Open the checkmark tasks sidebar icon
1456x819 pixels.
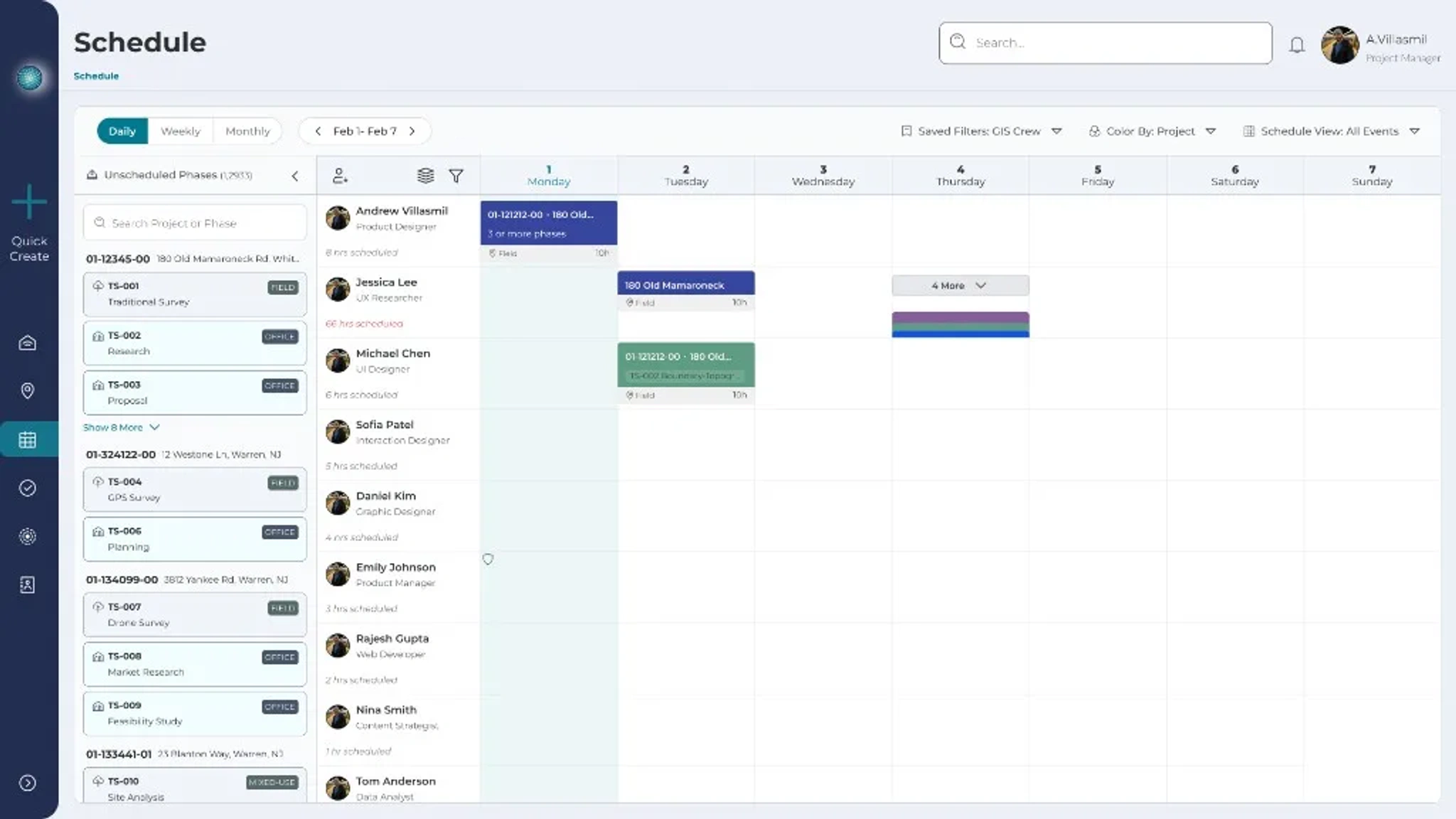coord(28,488)
